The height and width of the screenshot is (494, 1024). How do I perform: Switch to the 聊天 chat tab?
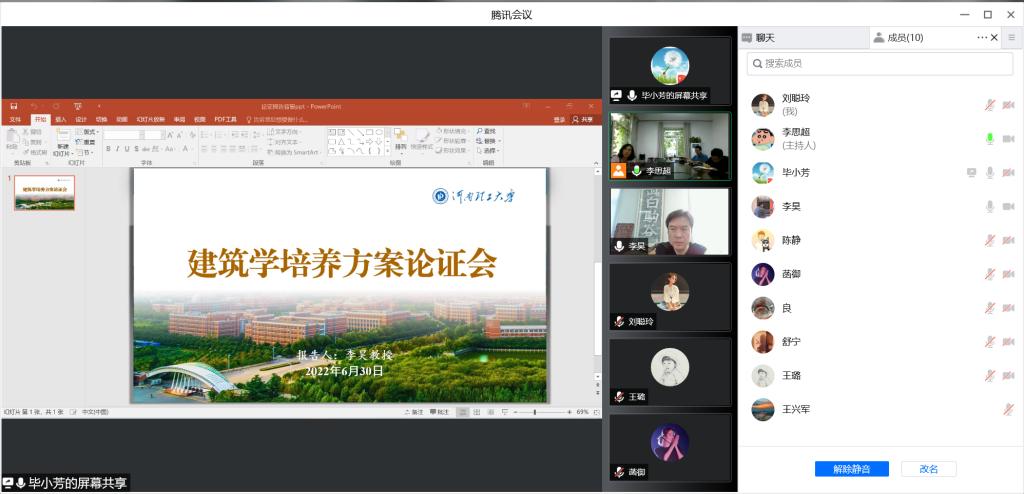[765, 38]
